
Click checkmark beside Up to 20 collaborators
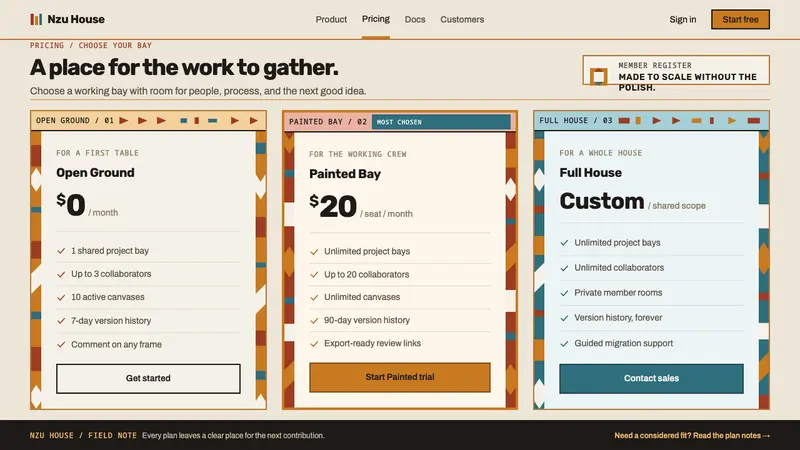click(314, 274)
